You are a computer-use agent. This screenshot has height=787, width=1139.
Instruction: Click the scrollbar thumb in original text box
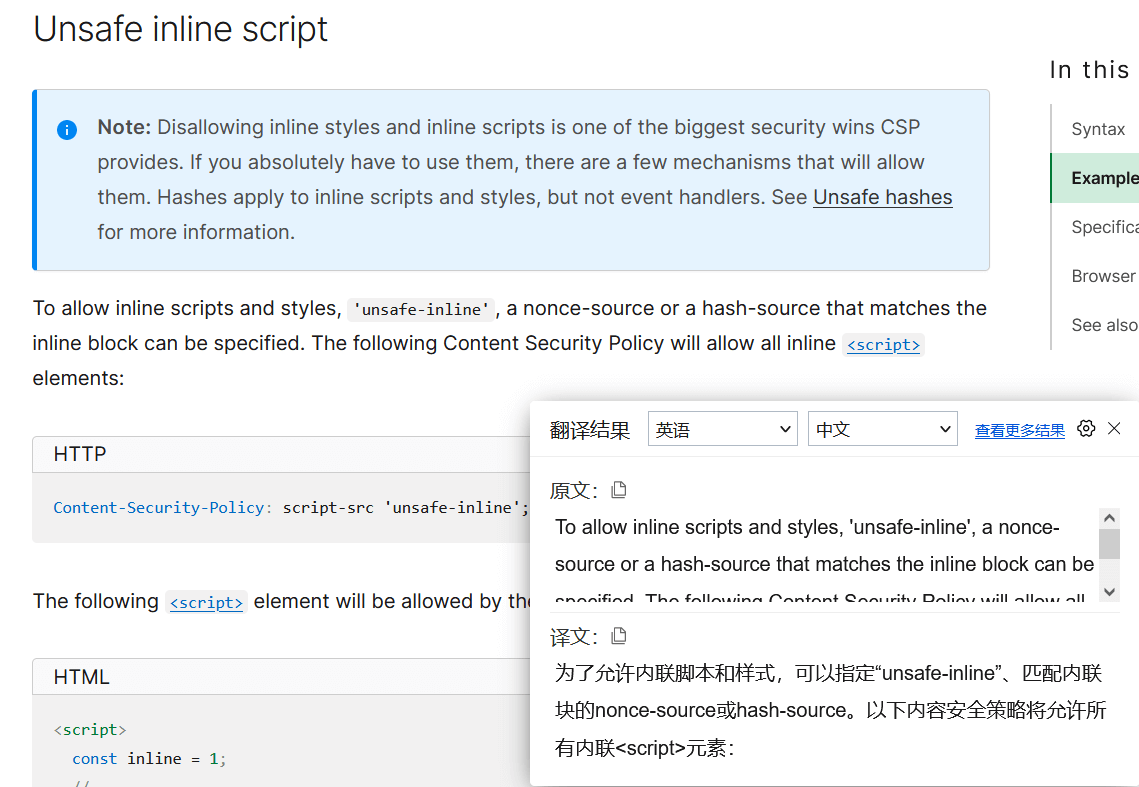point(1109,544)
